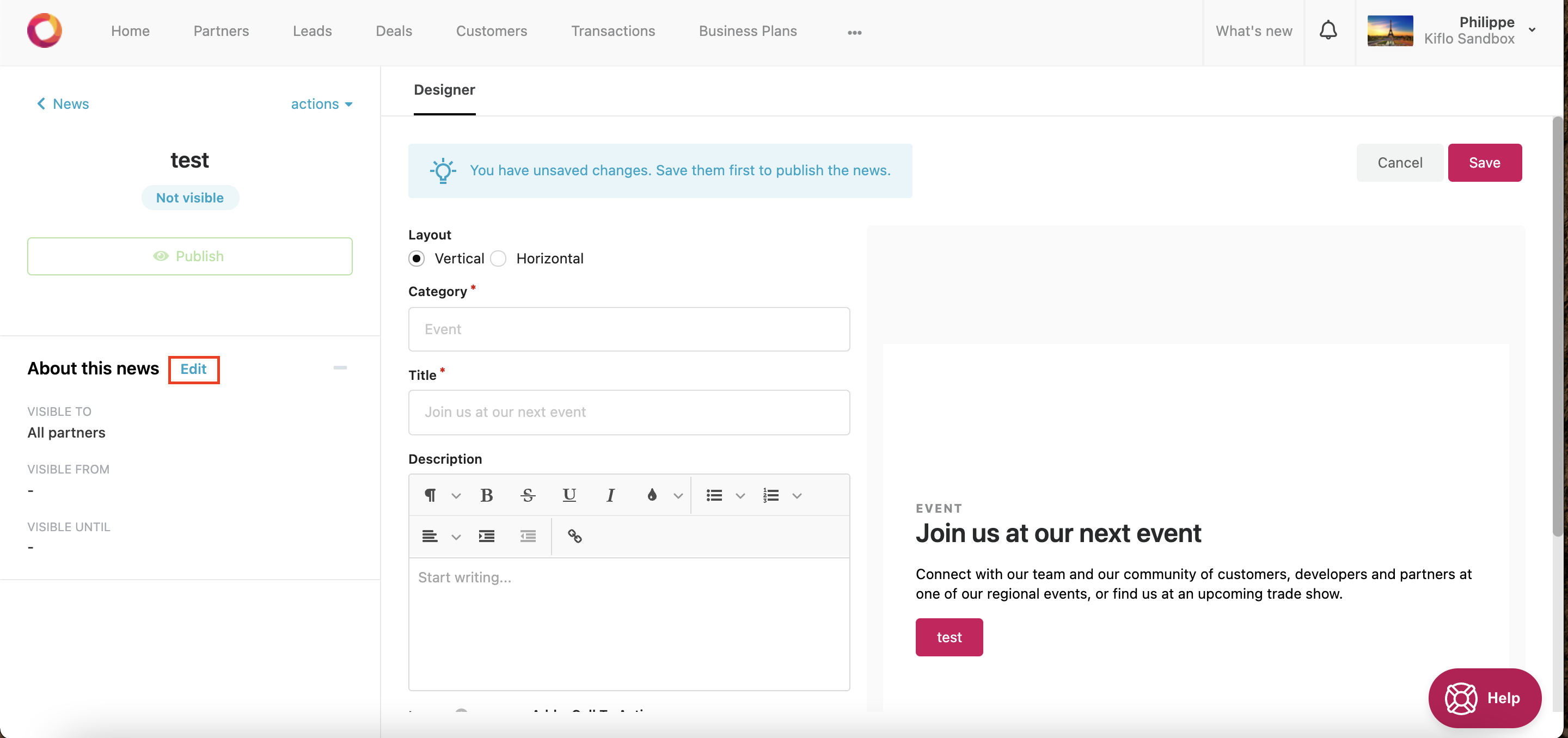The width and height of the screenshot is (1568, 738).
Task: Toggle bold formatting in description editor
Action: click(486, 495)
